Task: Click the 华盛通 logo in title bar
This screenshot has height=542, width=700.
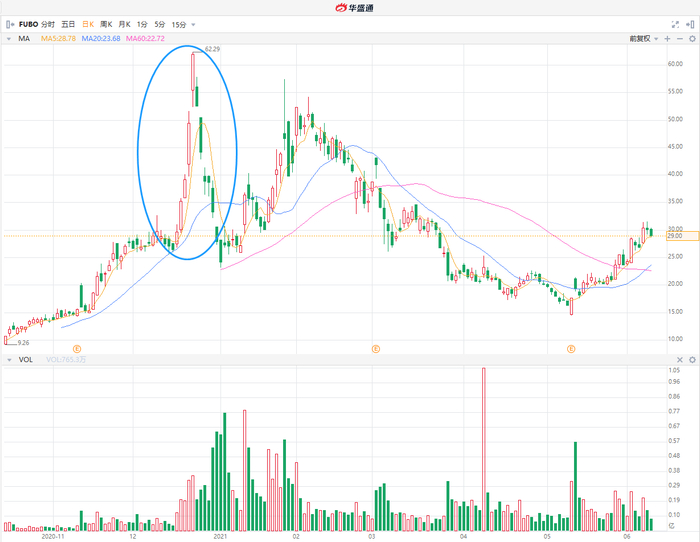Action: click(354, 8)
